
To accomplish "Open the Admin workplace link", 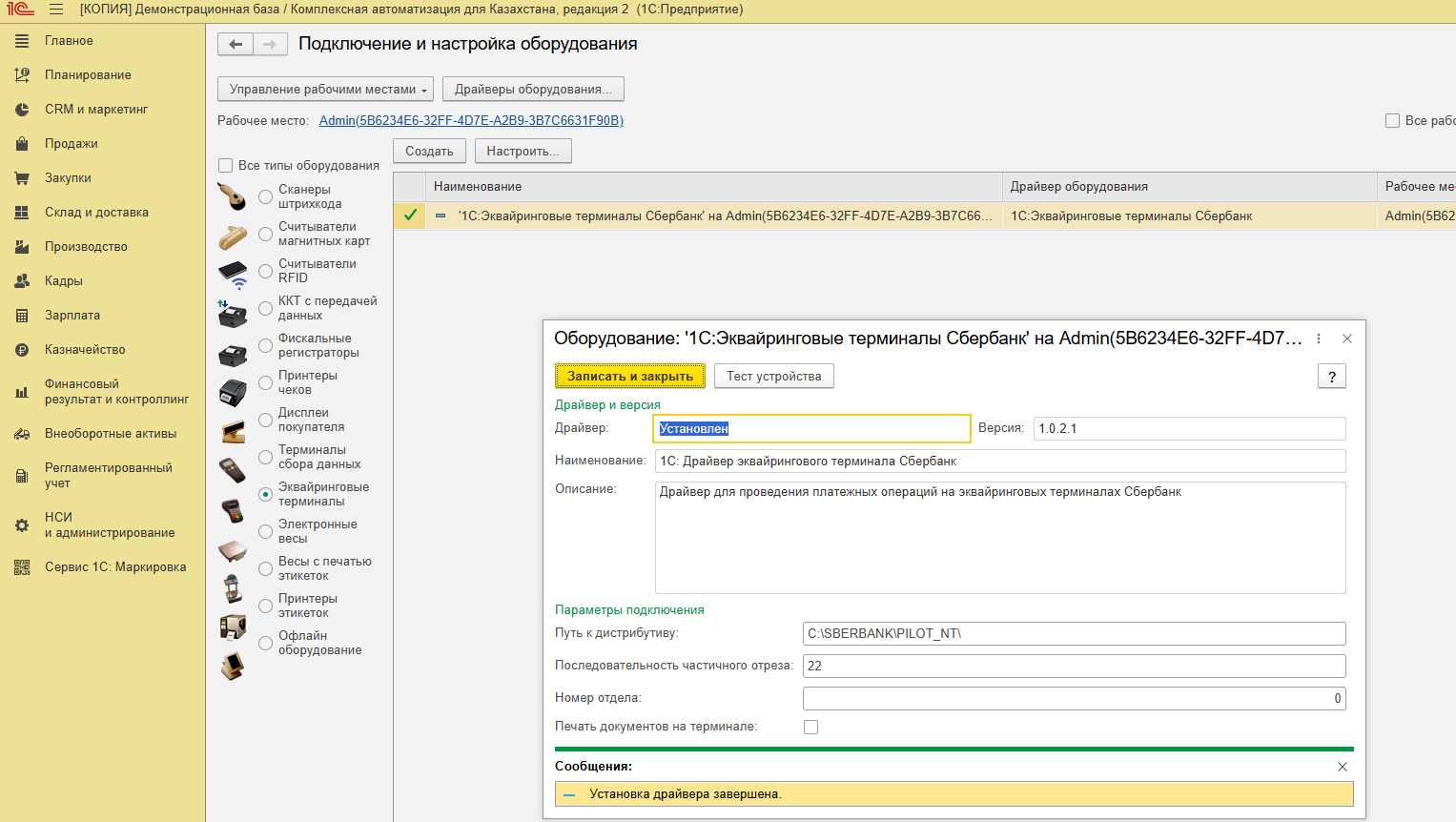I will (471, 121).
